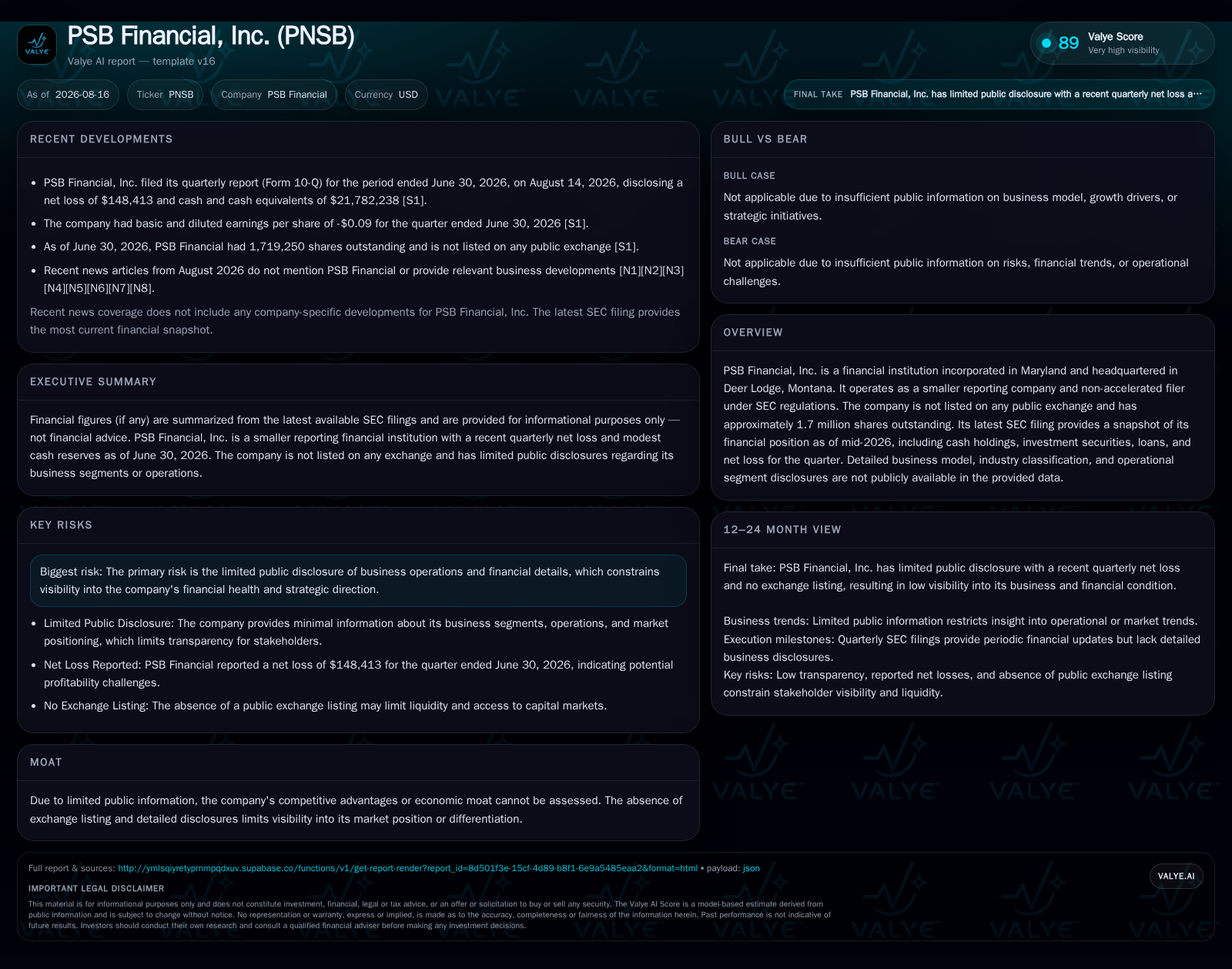Click the [N8] news citation
Viewport: 1232px width, 969px height.
pyautogui.click(x=141, y=289)
